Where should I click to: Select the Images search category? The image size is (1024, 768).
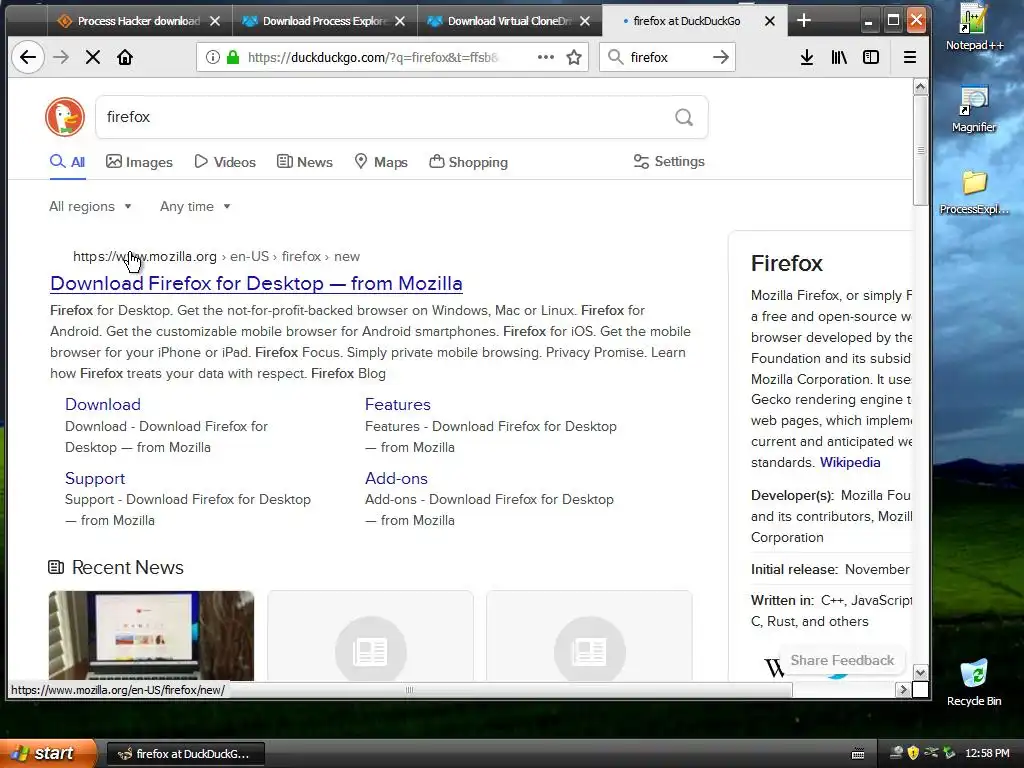pyautogui.click(x=140, y=162)
